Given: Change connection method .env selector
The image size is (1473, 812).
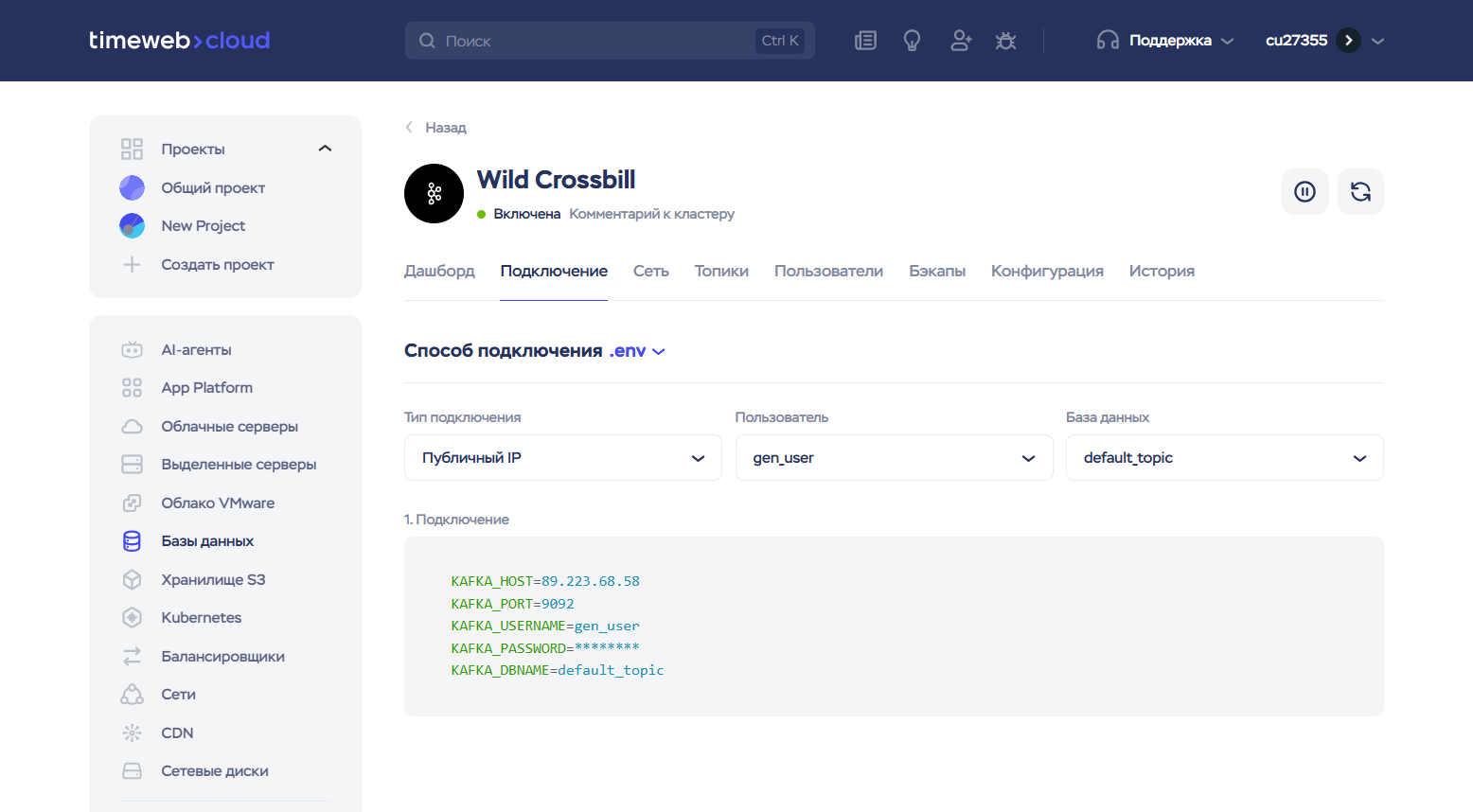Looking at the screenshot, I should pyautogui.click(x=636, y=351).
